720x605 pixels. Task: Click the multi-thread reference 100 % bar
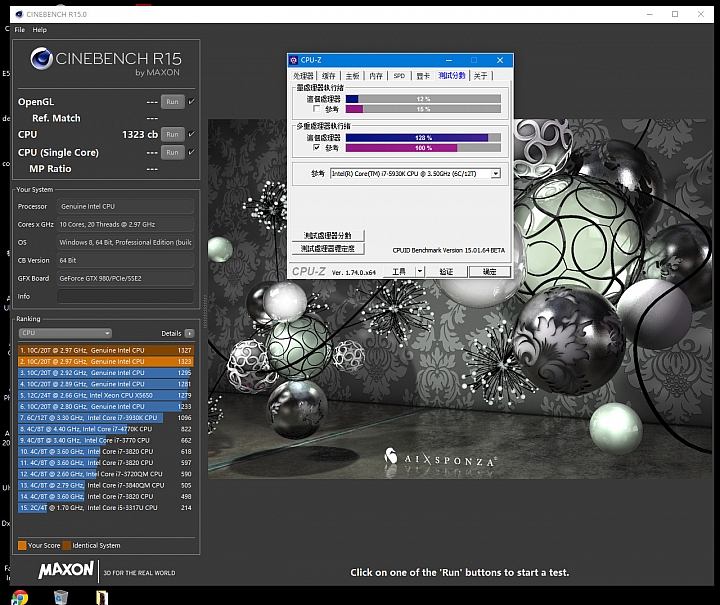click(423, 148)
